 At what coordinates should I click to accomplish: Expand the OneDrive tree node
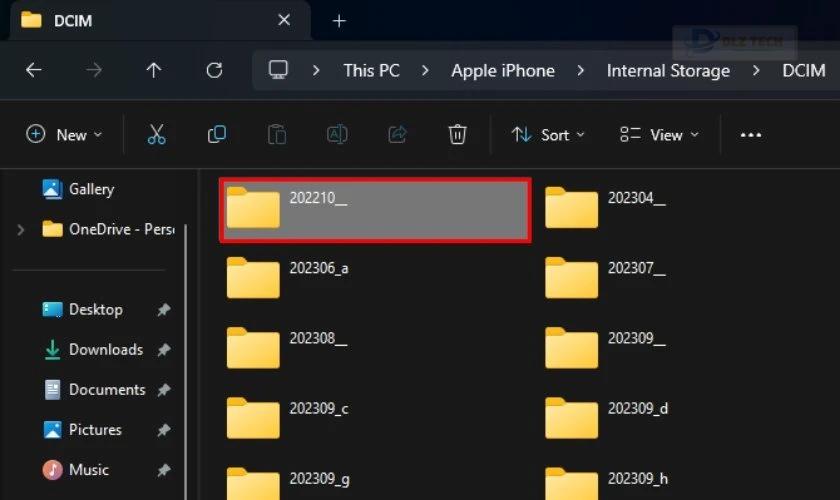[x=20, y=230]
